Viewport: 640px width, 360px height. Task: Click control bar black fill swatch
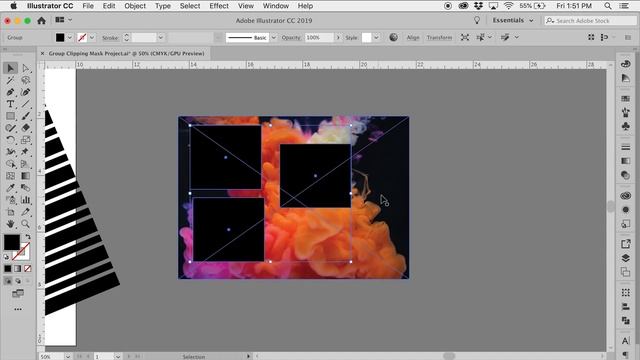click(x=60, y=38)
